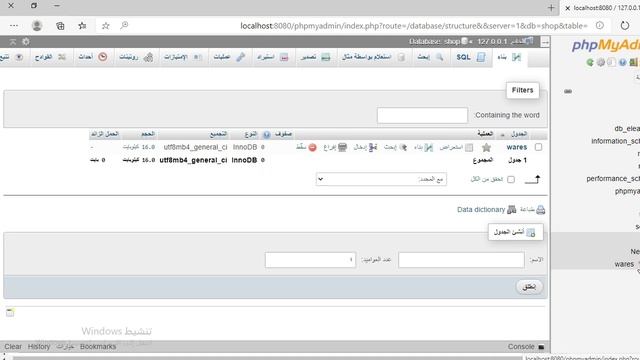
Task: Open console History
Action: pos(39,347)
